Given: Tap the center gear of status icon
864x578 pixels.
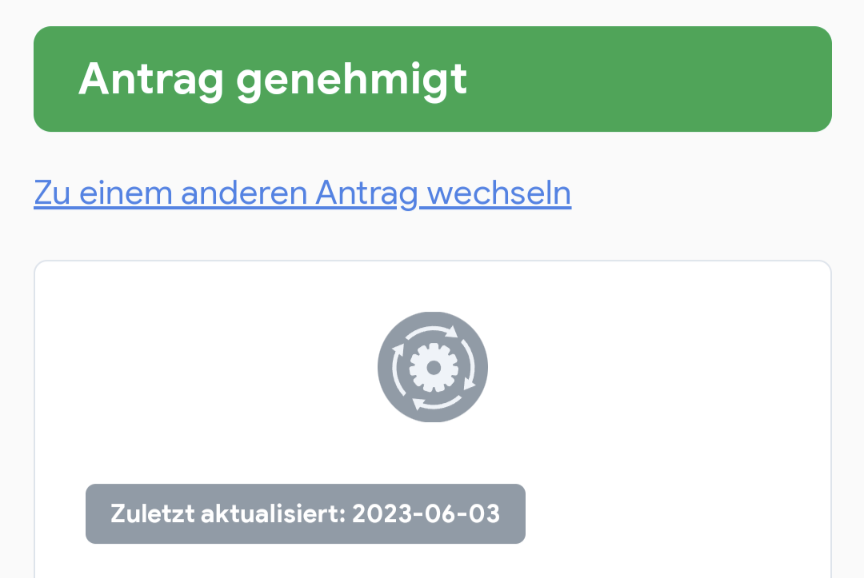Looking at the screenshot, I should [432, 367].
